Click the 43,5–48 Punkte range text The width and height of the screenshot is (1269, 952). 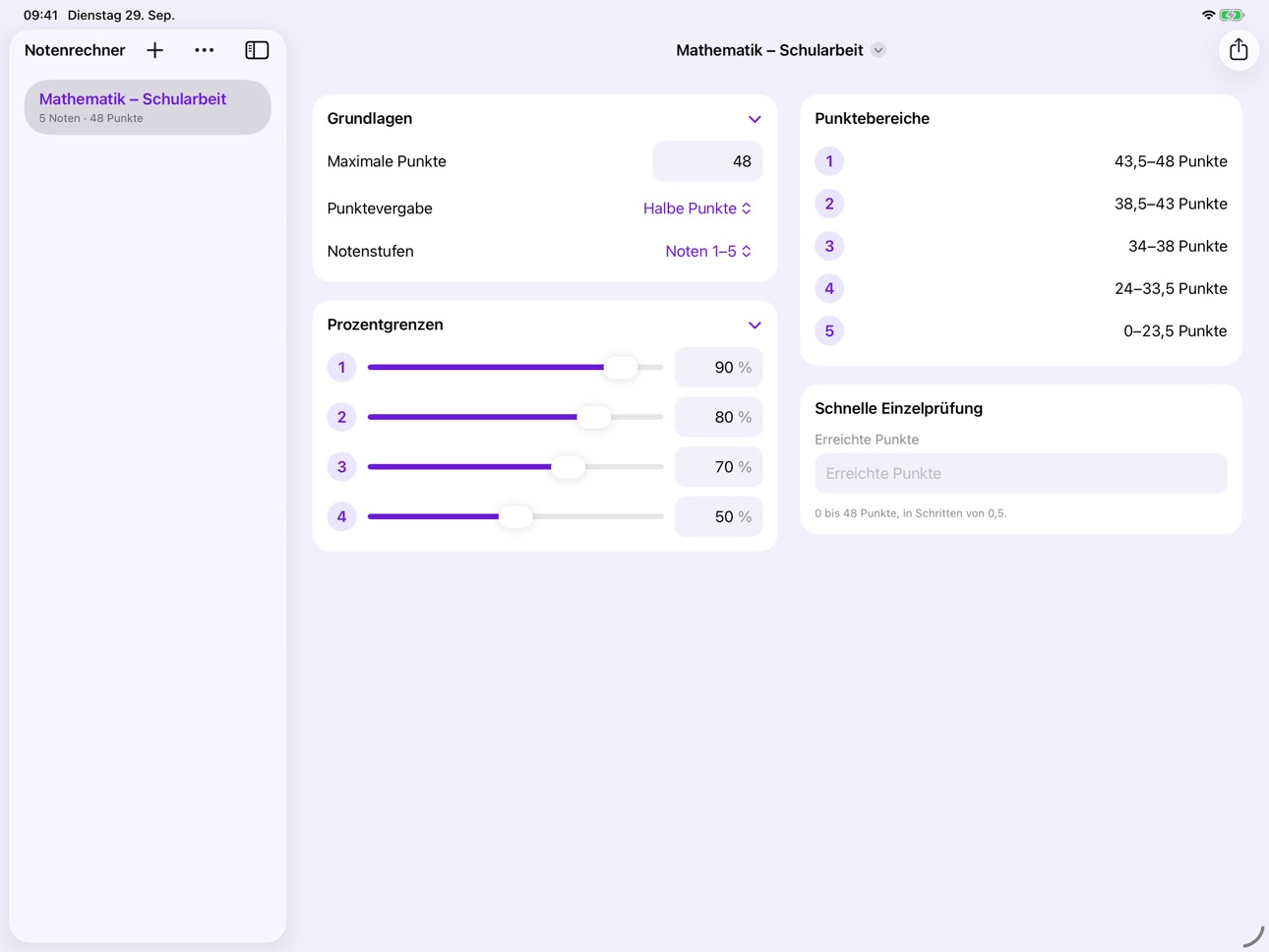1171,161
